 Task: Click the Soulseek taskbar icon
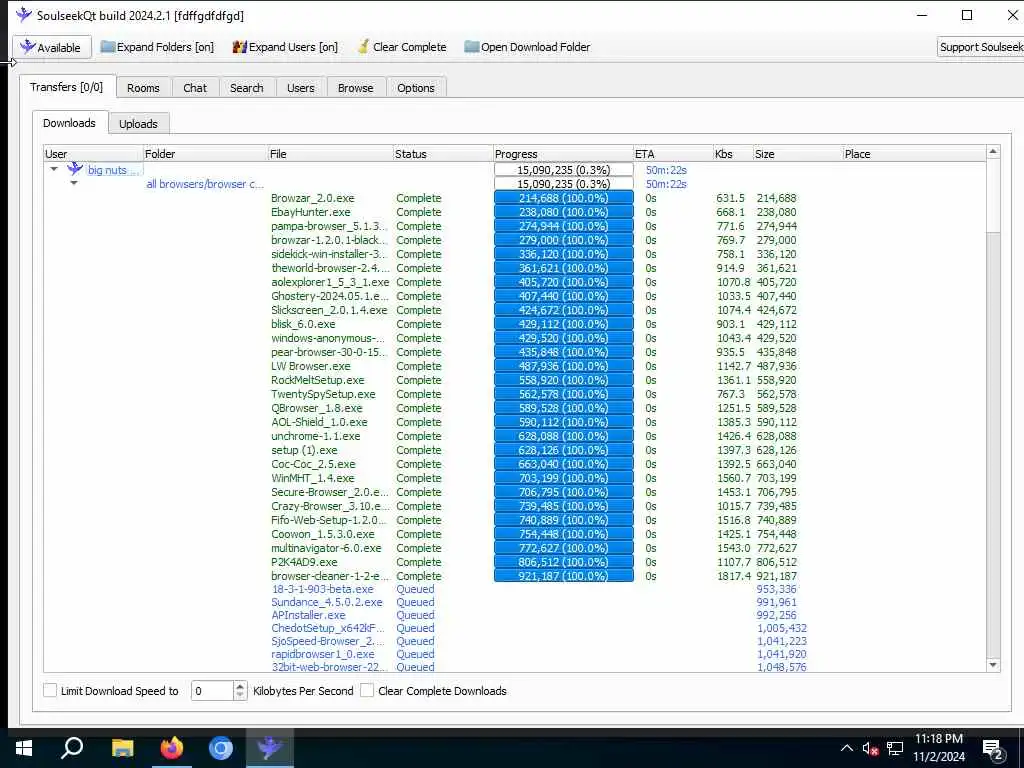(x=269, y=748)
